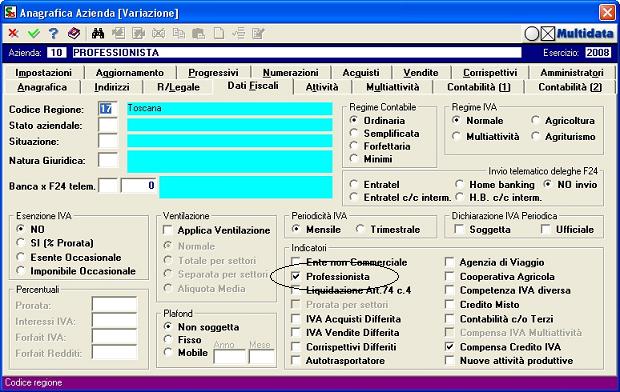Switch to the Acquisti tab

click(x=361, y=73)
